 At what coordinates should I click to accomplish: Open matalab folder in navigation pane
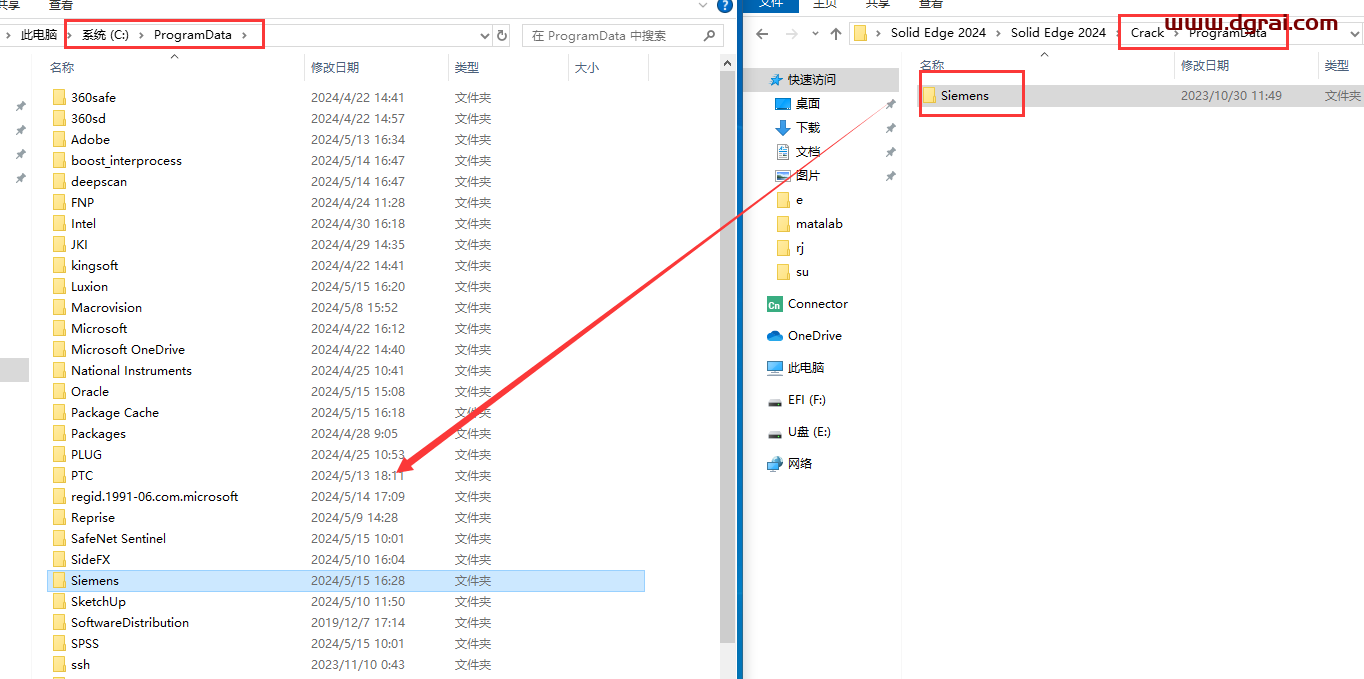(x=819, y=223)
